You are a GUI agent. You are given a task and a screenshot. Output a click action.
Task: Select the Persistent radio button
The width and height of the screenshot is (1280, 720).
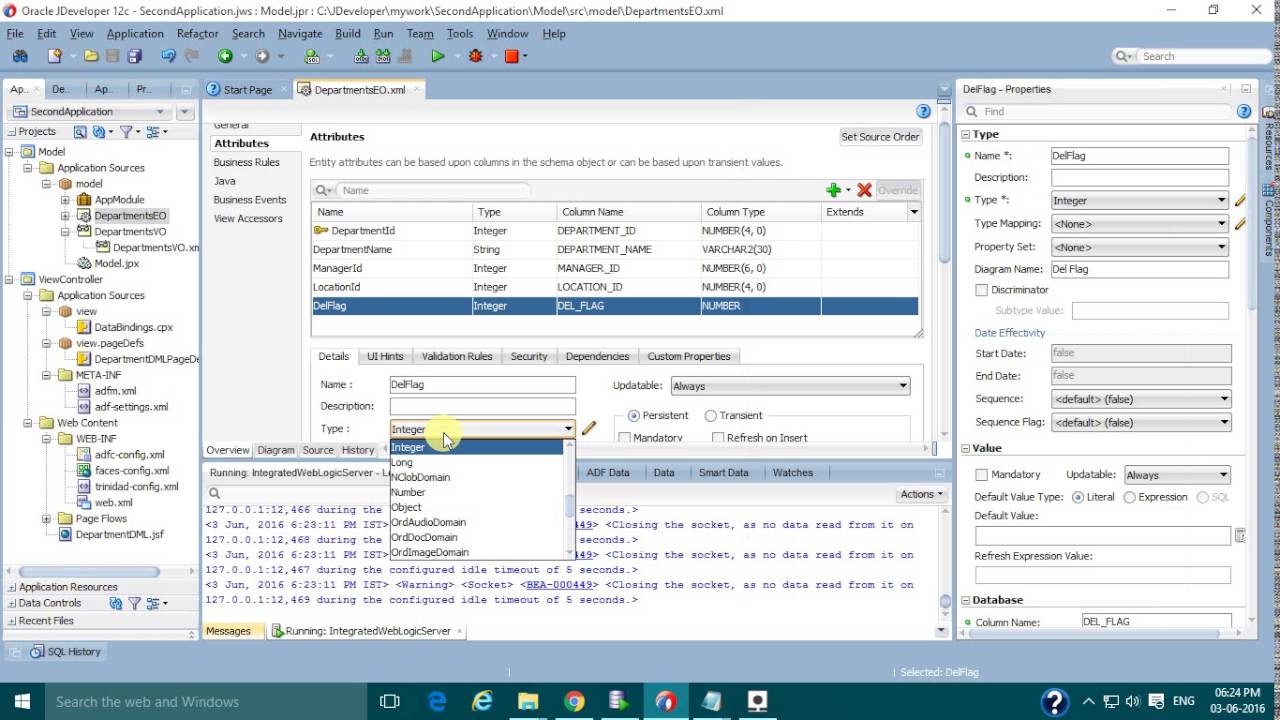tap(633, 415)
